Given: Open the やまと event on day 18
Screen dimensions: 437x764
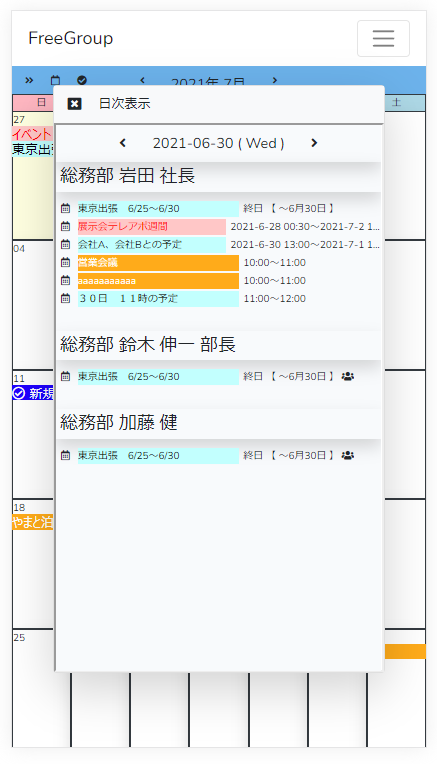Looking at the screenshot, I should pos(33,522).
